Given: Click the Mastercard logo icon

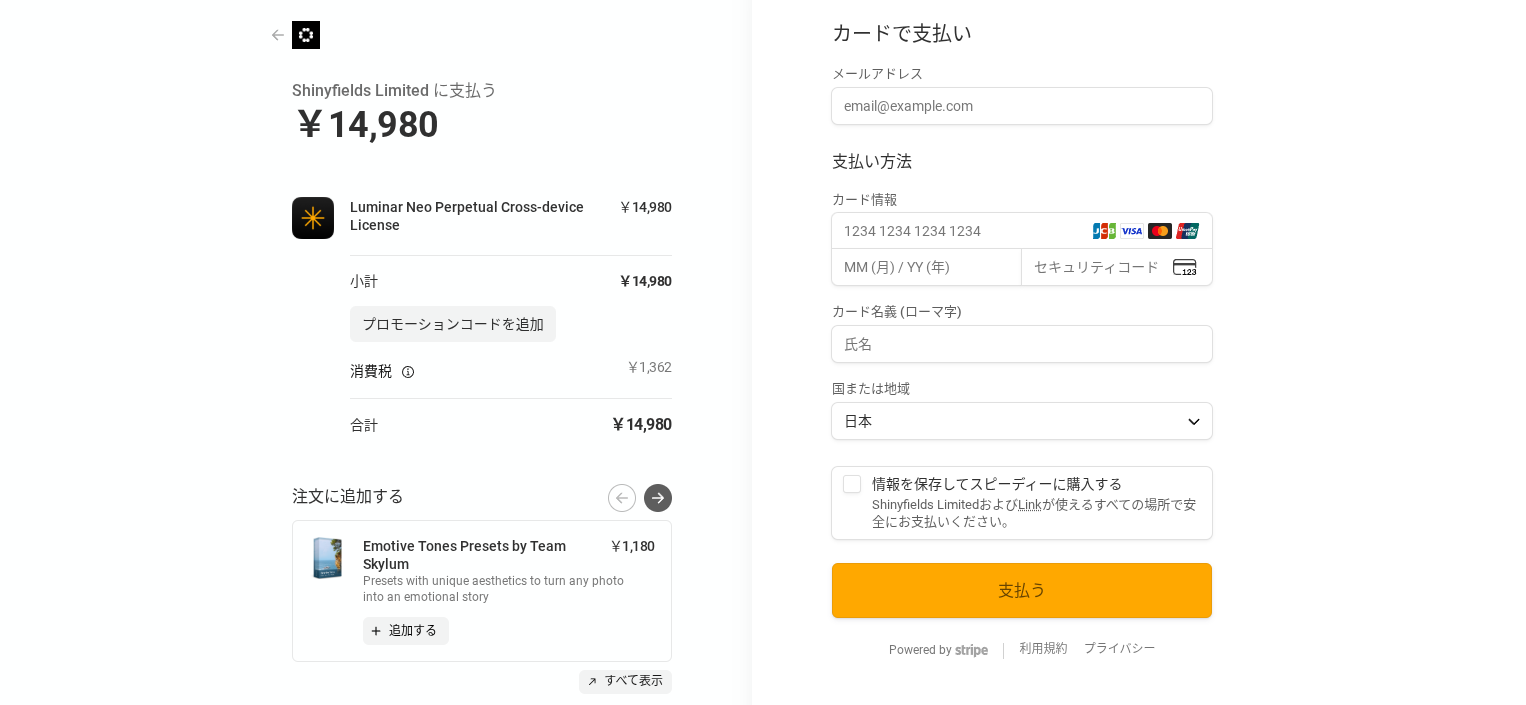Looking at the screenshot, I should tap(1160, 231).
